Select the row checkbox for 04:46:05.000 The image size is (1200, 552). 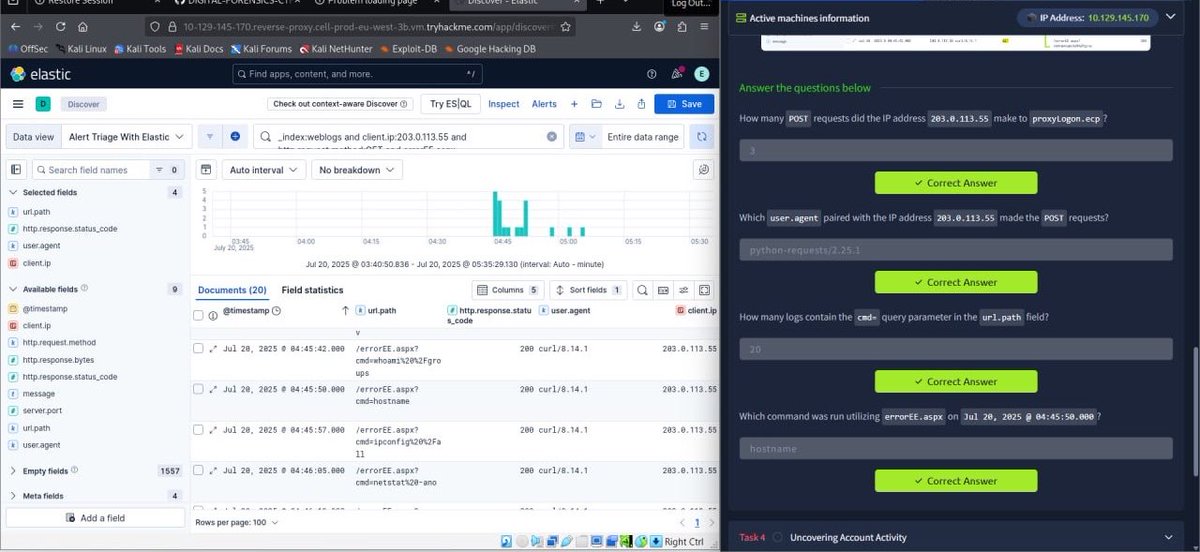click(x=198, y=470)
